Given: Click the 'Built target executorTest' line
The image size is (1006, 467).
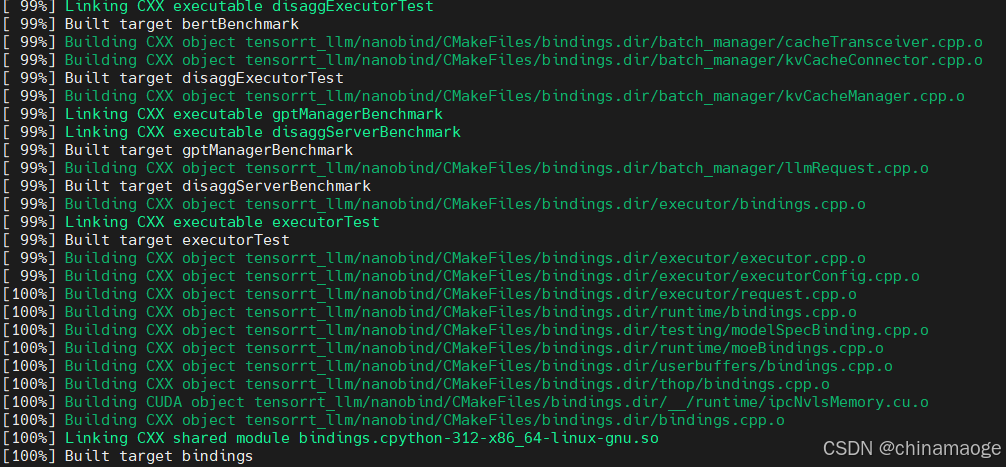Looking at the screenshot, I should 146,240.
